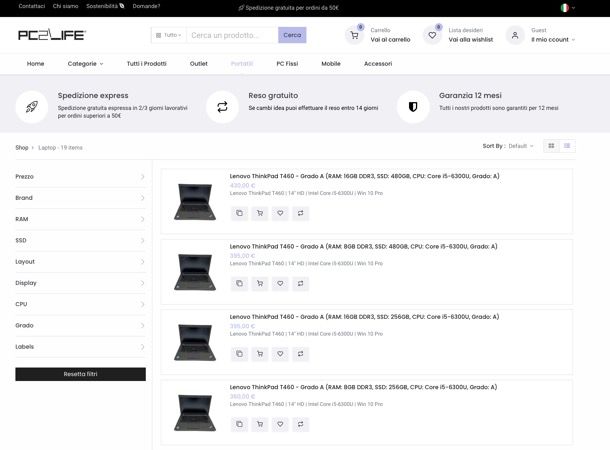Screen dimensions: 610x450
Task: Open the Accessori menu item
Action: (x=378, y=64)
